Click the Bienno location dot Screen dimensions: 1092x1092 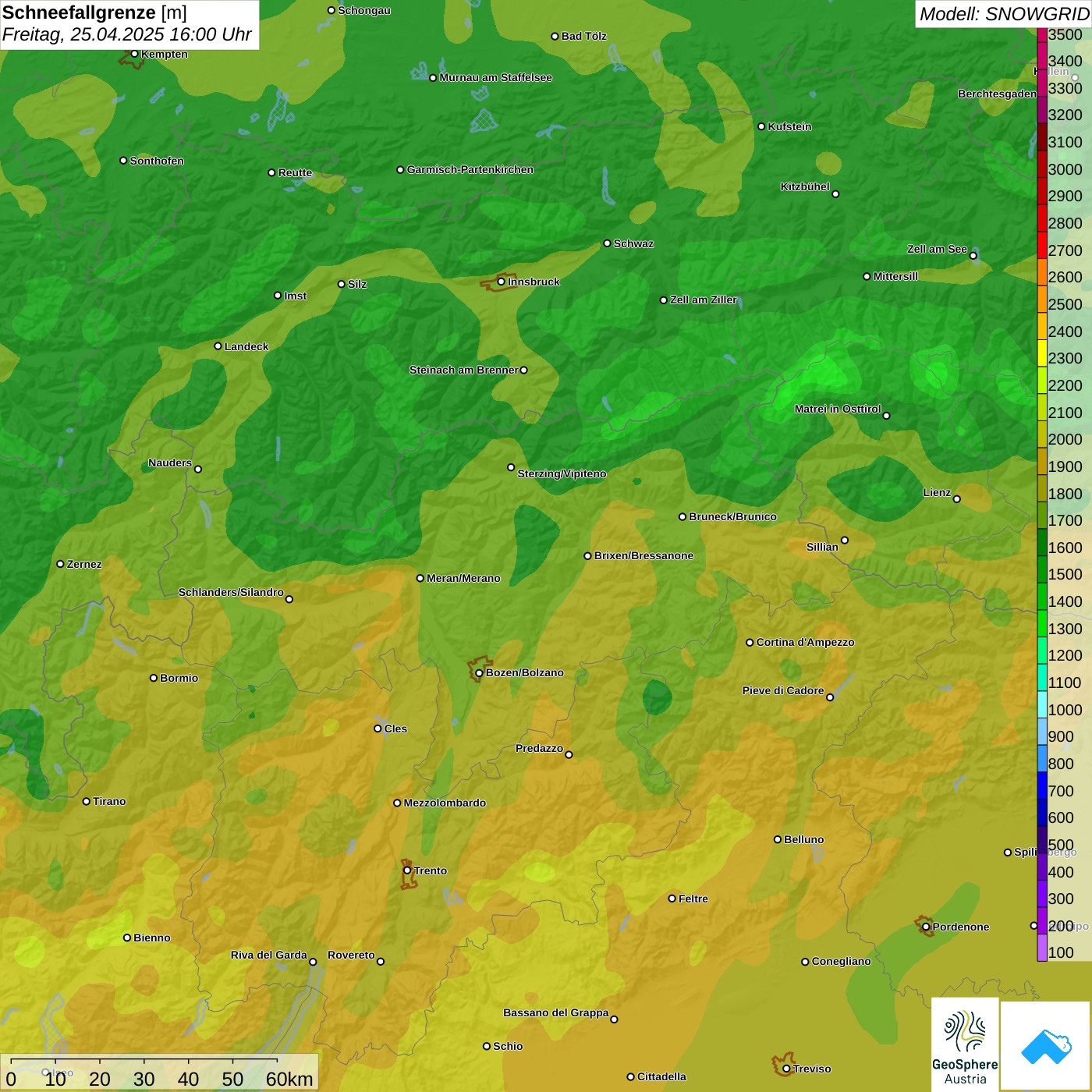[x=127, y=938]
